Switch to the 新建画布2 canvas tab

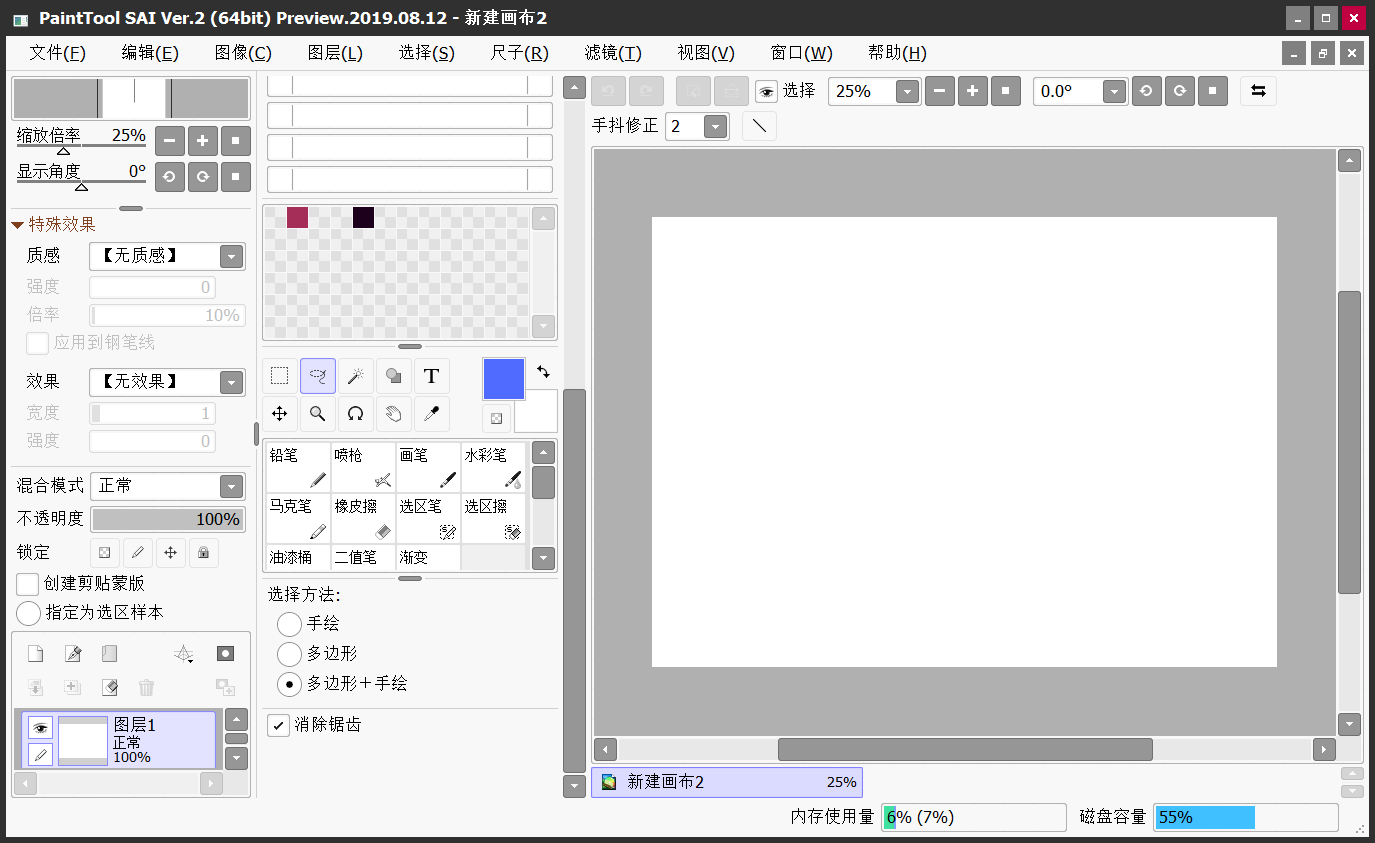pyautogui.click(x=727, y=782)
